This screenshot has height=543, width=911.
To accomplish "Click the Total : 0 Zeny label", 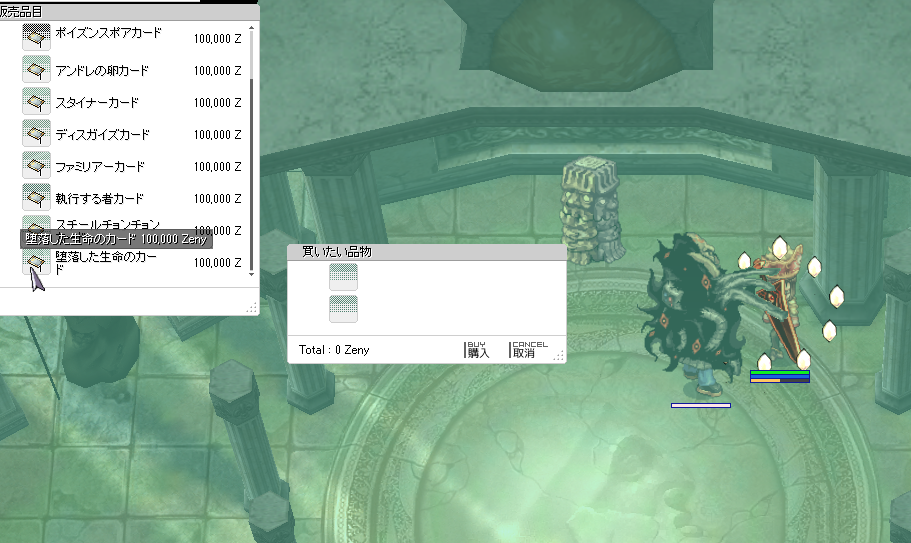I will (333, 350).
